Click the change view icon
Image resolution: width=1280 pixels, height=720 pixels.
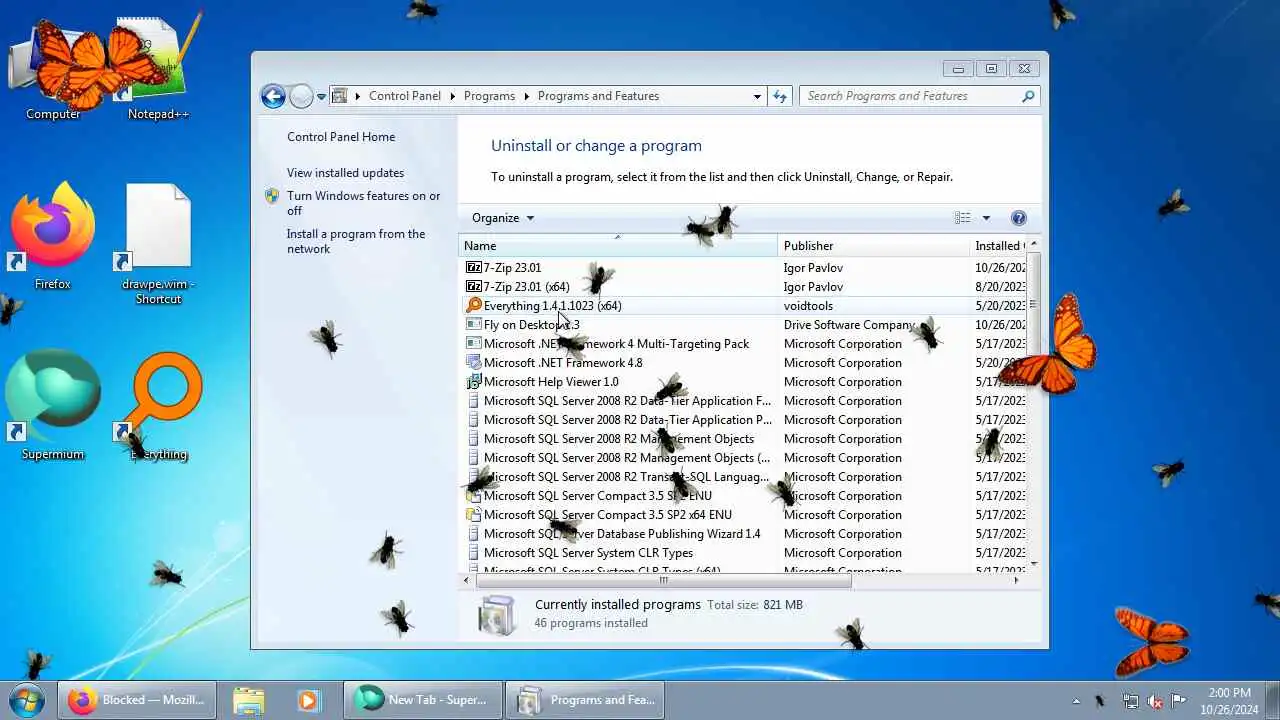[x=962, y=218]
